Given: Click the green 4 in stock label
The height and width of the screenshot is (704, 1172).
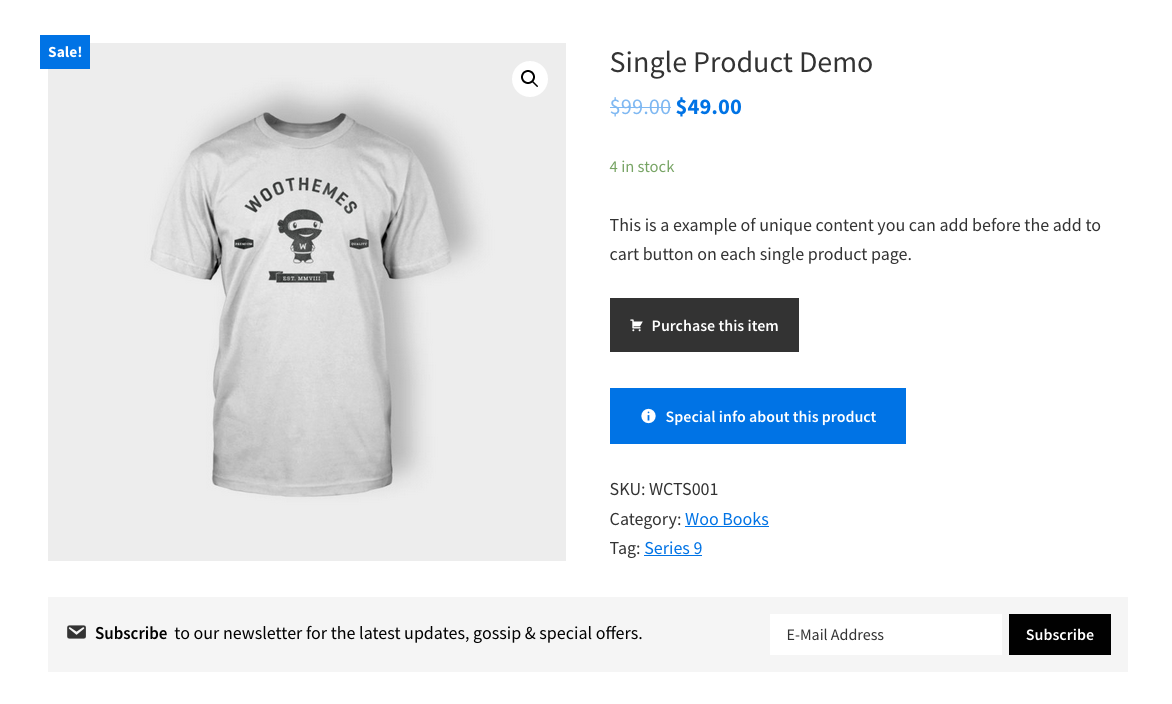Looking at the screenshot, I should (x=641, y=166).
